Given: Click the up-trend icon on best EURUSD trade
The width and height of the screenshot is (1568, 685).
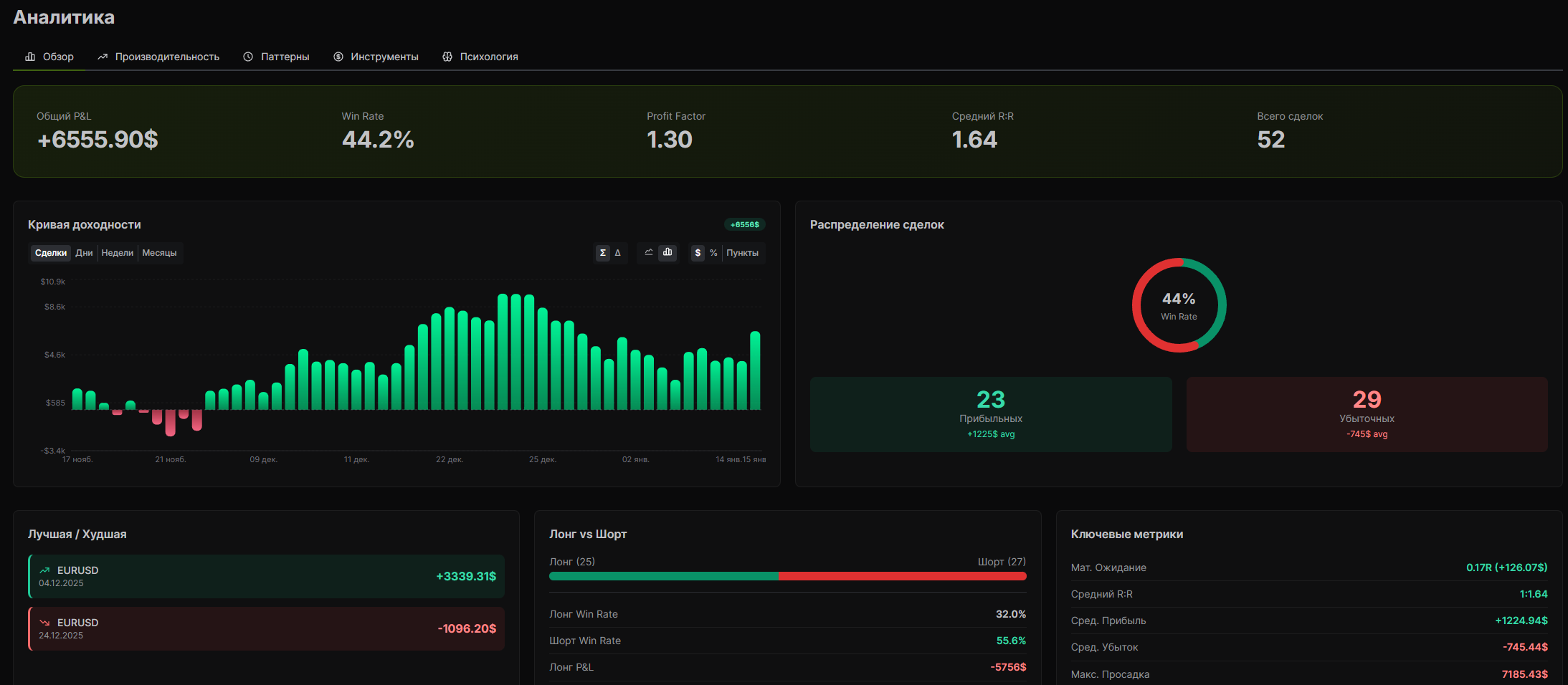Looking at the screenshot, I should [x=44, y=570].
